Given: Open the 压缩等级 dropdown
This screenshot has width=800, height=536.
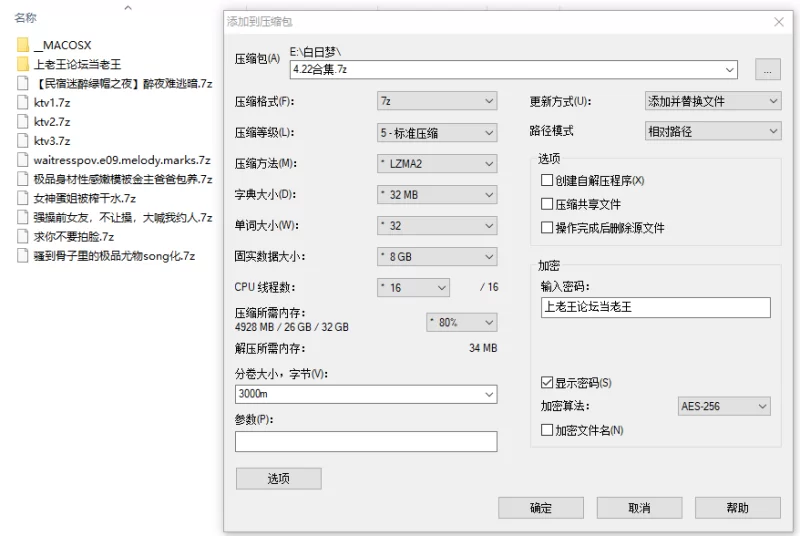Looking at the screenshot, I should click(x=437, y=133).
